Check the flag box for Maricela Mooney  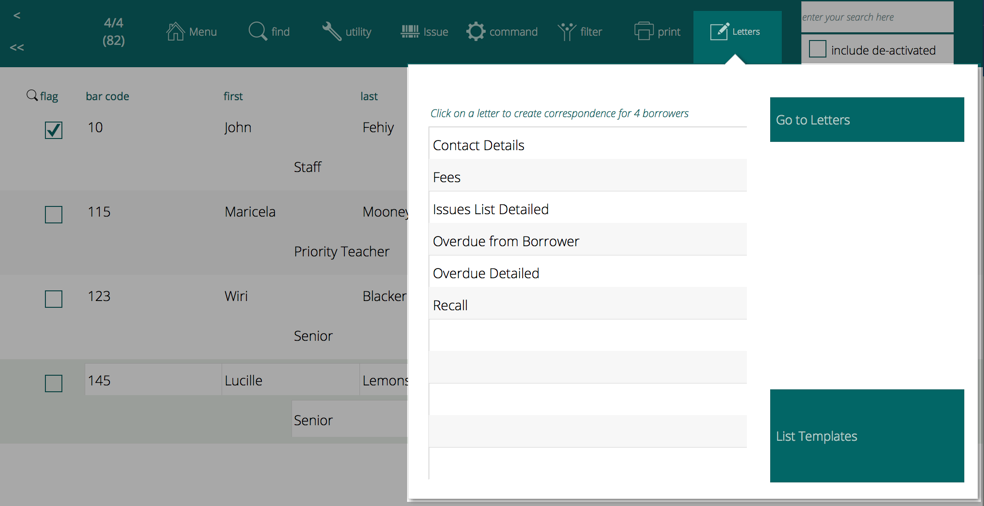pyautogui.click(x=54, y=214)
